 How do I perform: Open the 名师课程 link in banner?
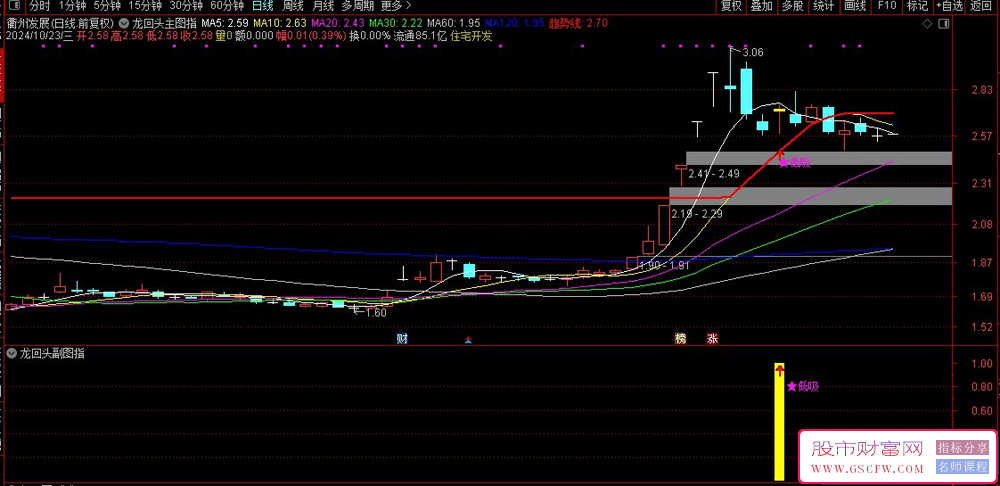(962, 467)
